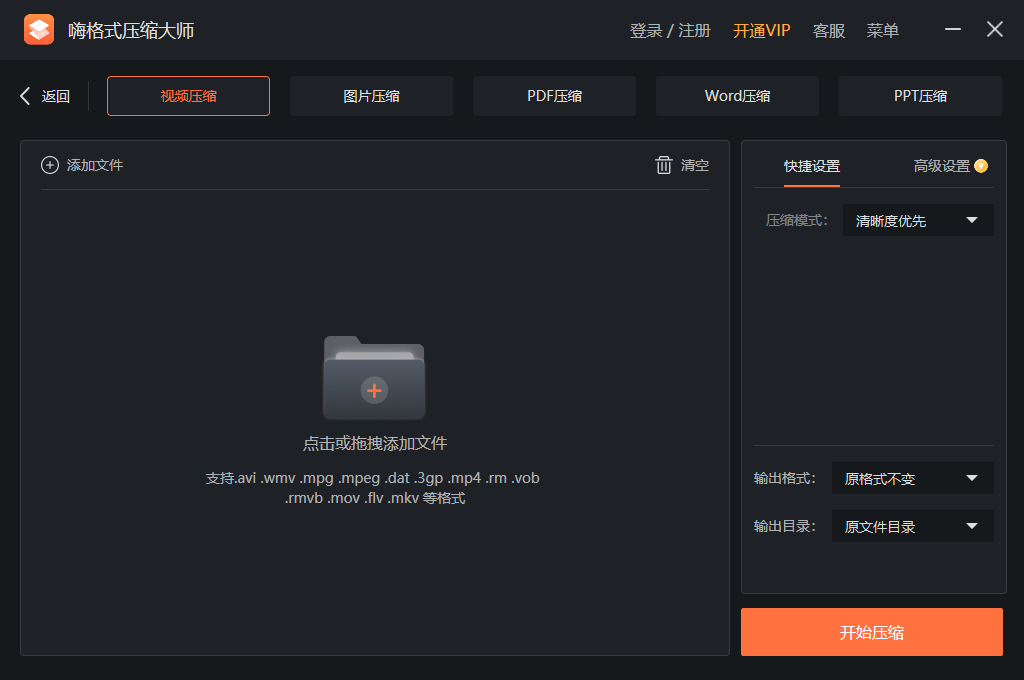Screen dimensions: 1024x680
Task: Open the 菜单 menu
Action: pyautogui.click(x=883, y=30)
